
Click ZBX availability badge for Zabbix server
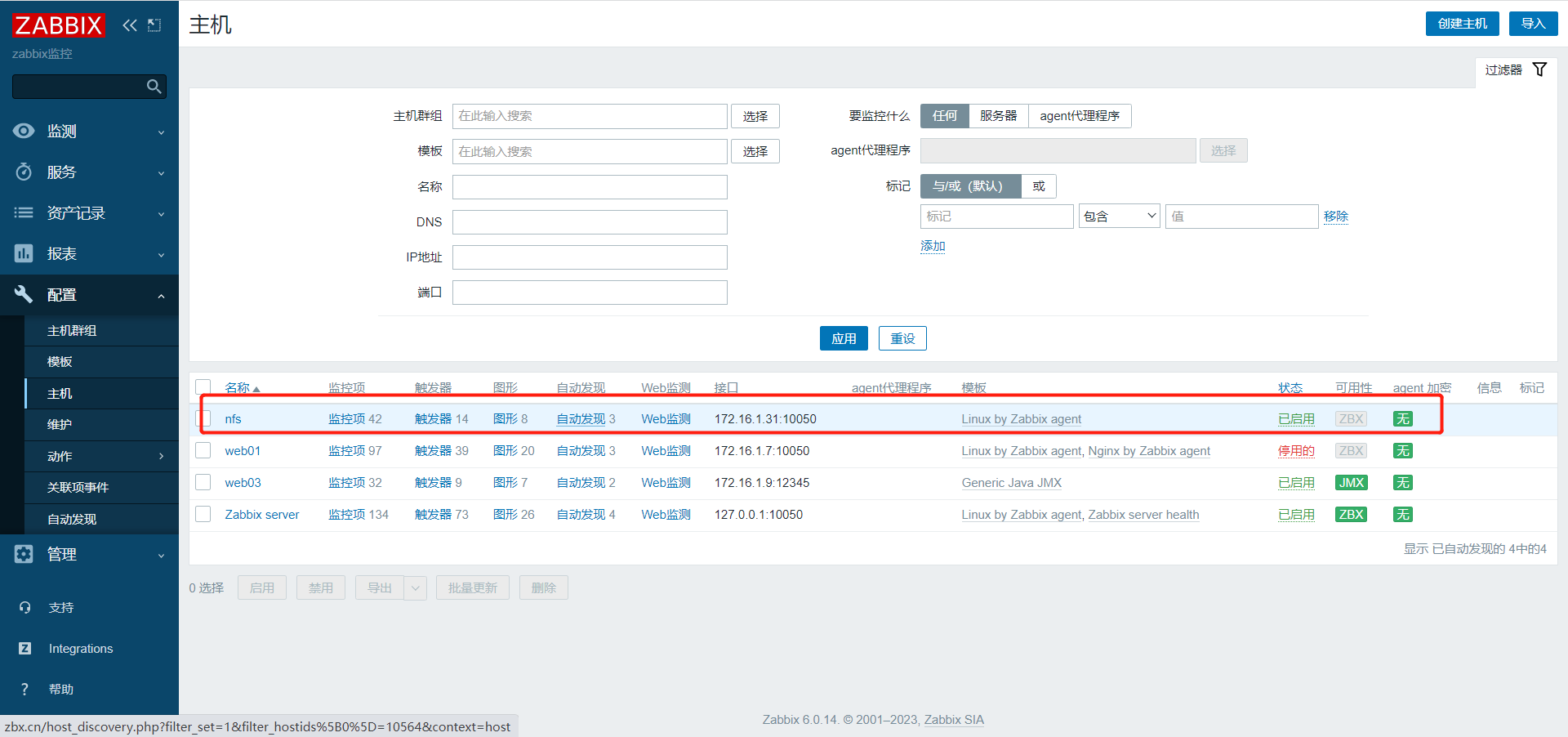1351,515
